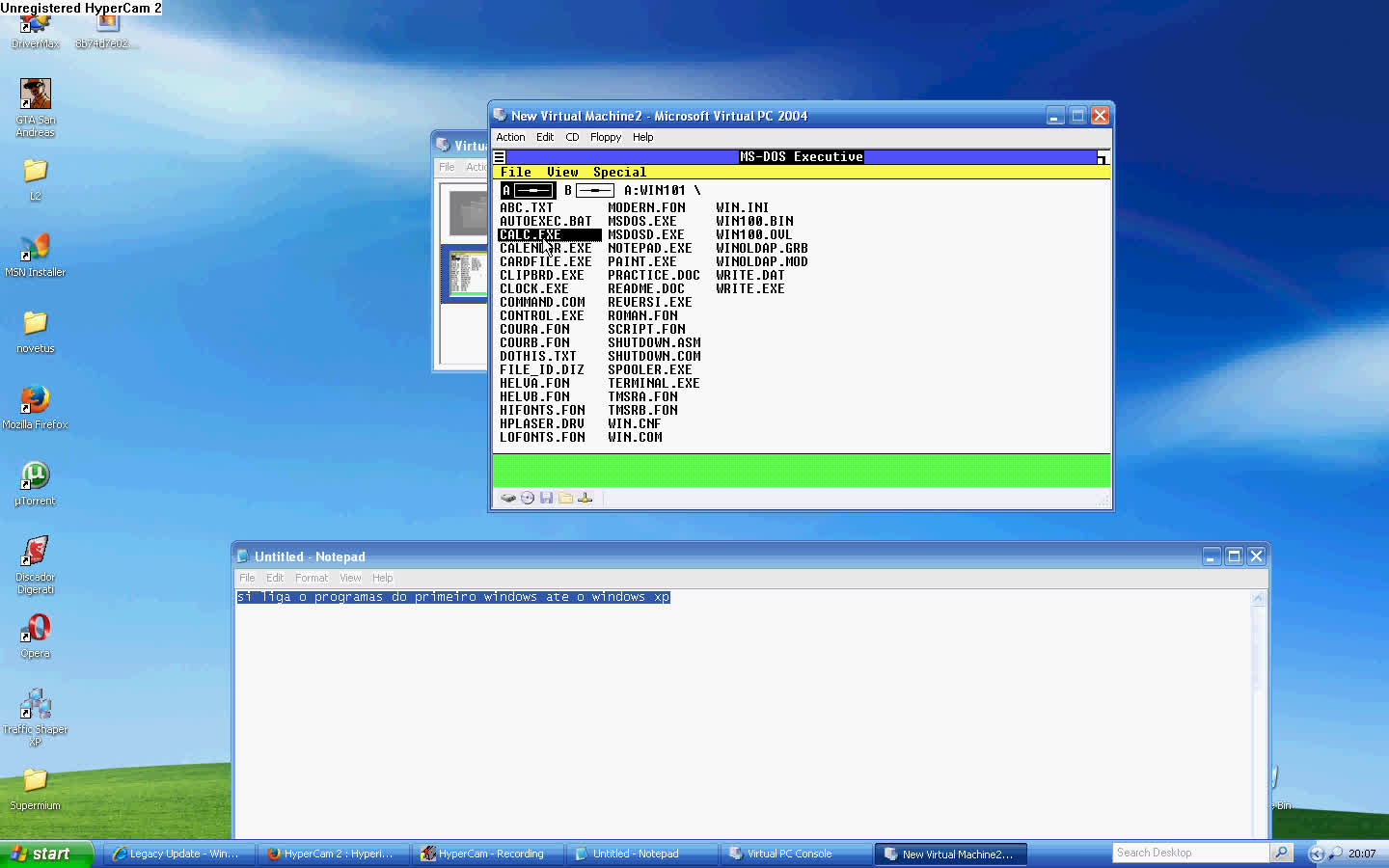Select CONTROL.EXE in the file list
The image size is (1389, 868).
(x=541, y=315)
